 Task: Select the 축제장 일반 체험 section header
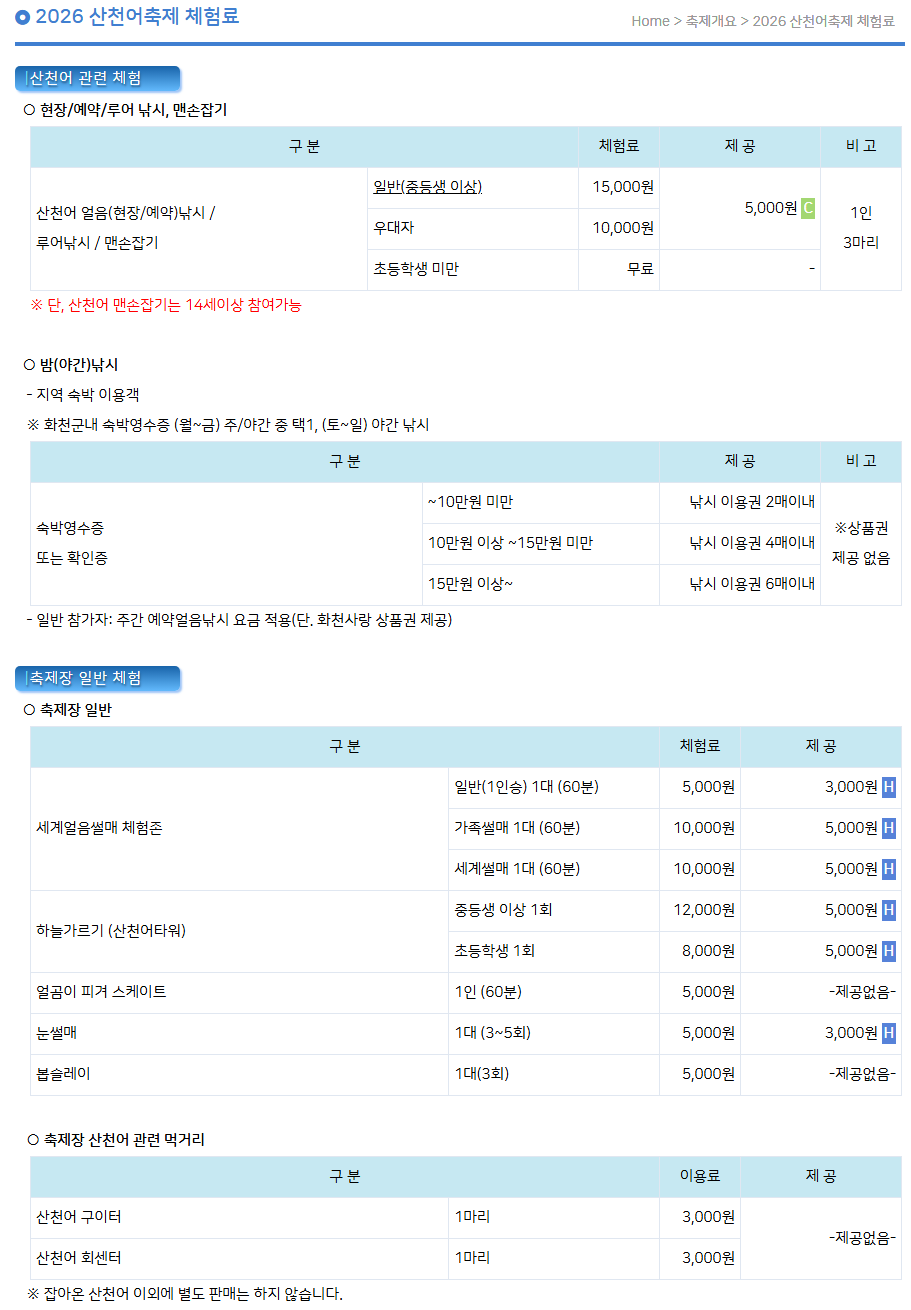pos(90,678)
